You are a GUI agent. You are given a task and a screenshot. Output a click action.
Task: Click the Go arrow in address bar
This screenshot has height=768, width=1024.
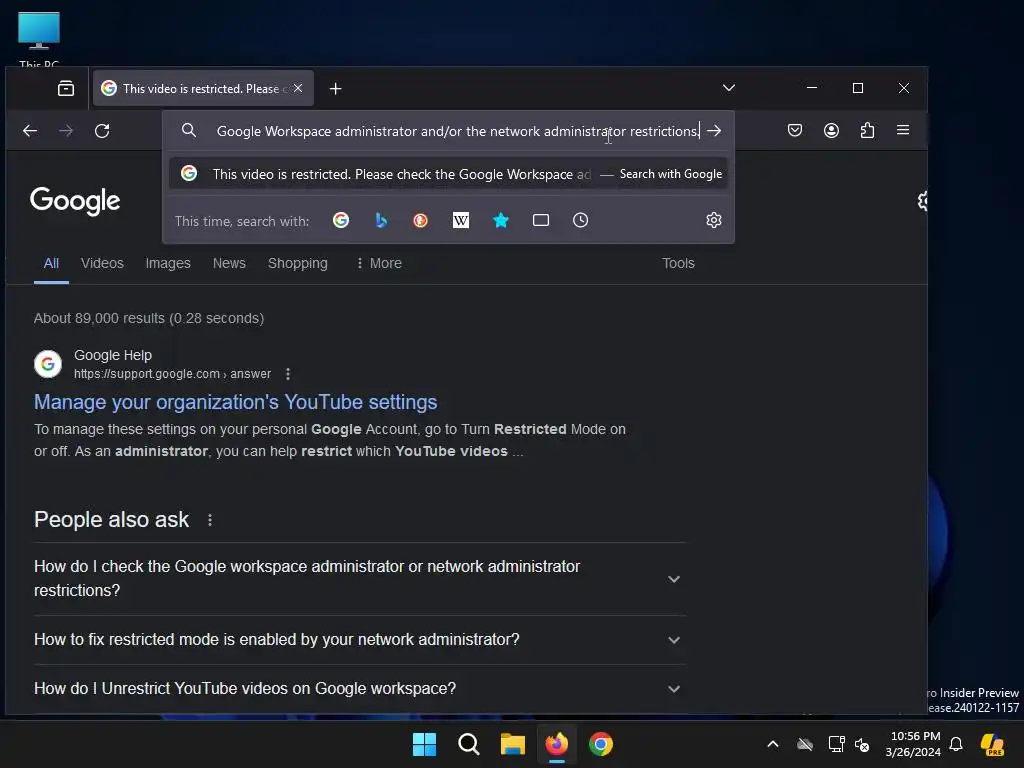coord(714,131)
